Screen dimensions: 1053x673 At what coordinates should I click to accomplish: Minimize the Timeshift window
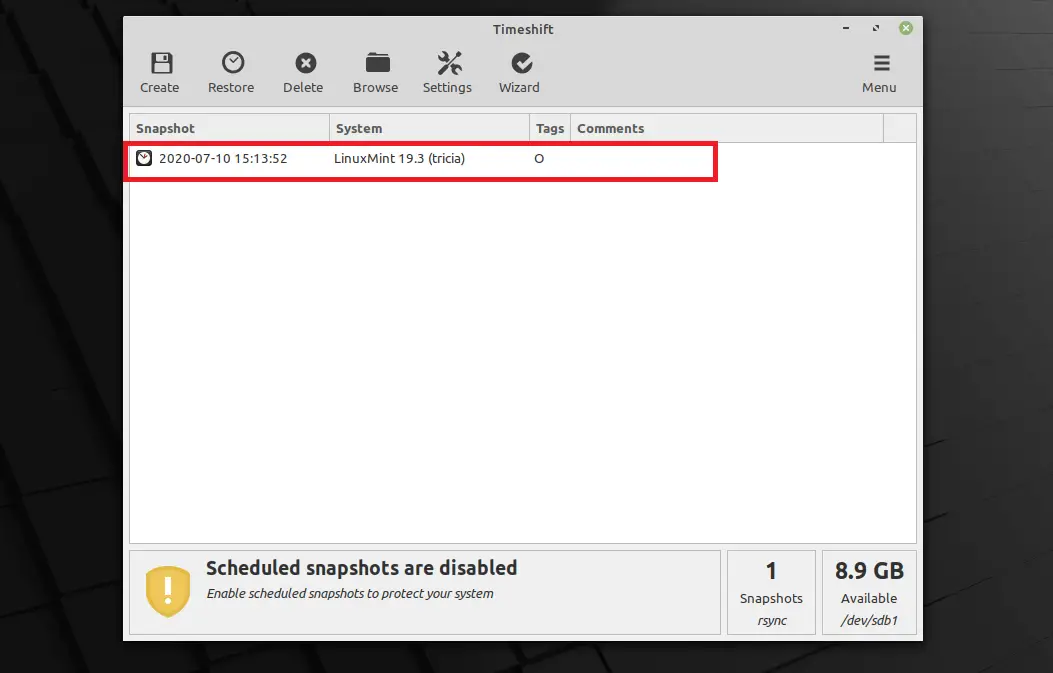[846, 28]
